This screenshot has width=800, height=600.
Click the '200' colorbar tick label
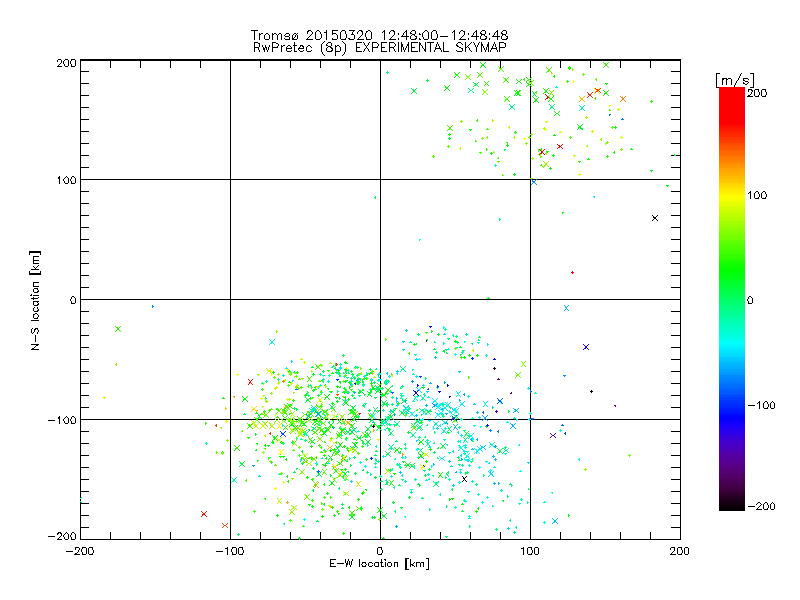coord(757,93)
